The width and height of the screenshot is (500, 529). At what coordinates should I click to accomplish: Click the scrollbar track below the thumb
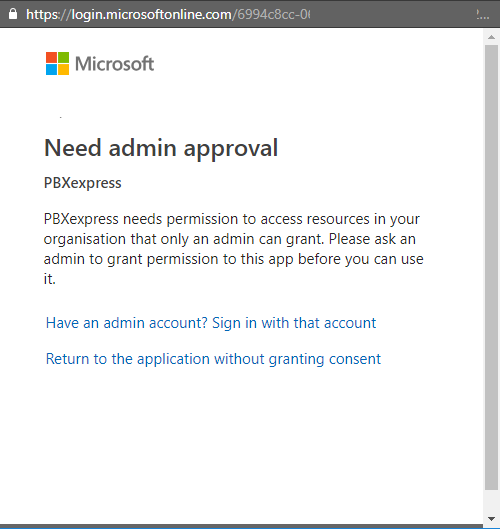(x=491, y=501)
